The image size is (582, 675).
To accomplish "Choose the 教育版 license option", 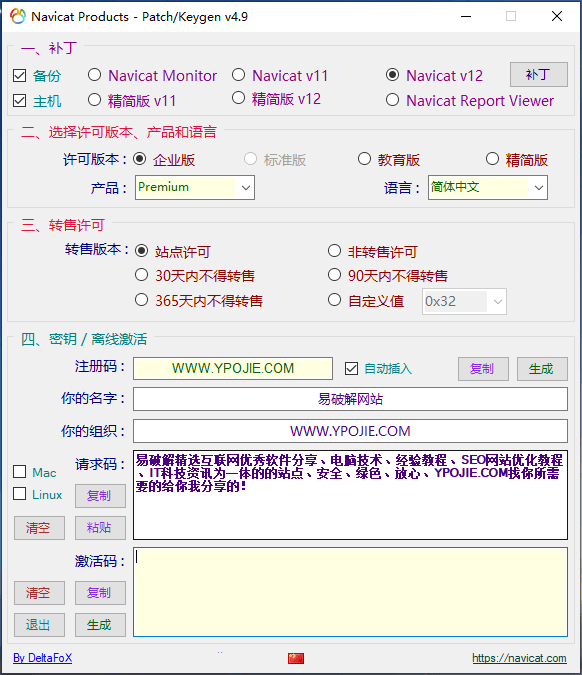I will 364,159.
